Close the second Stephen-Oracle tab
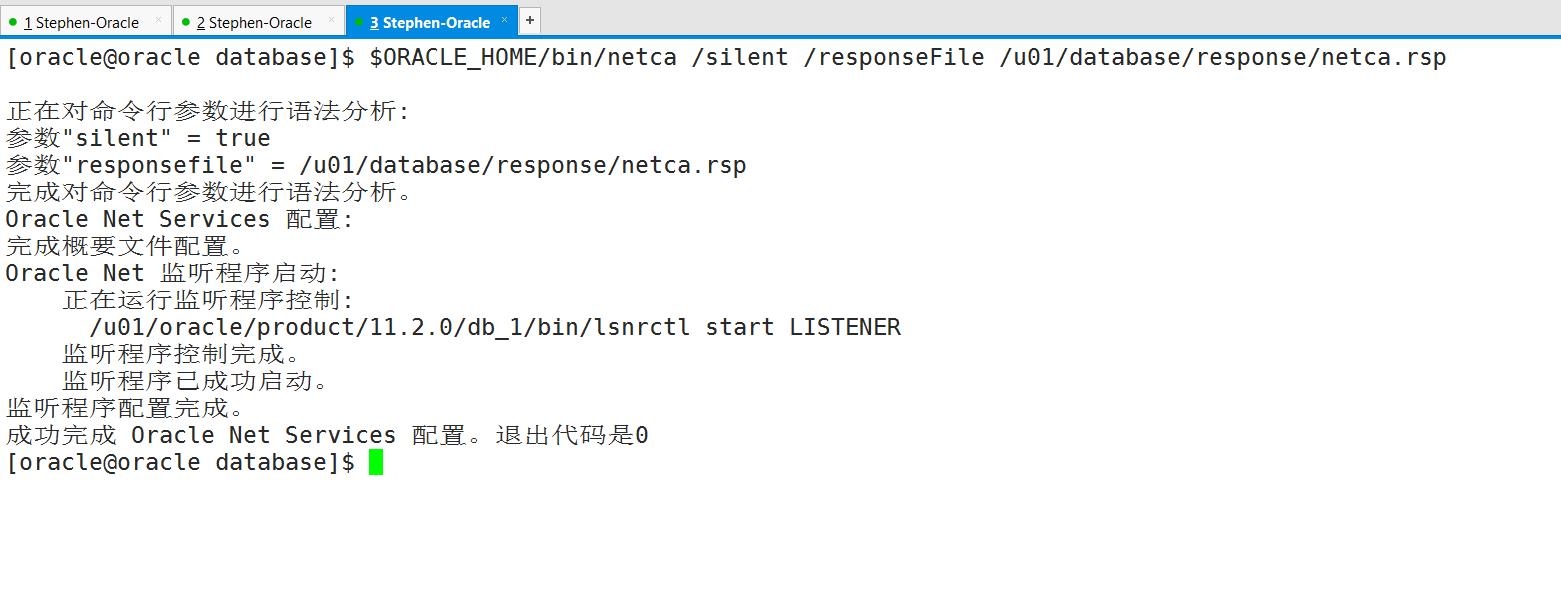The width and height of the screenshot is (1561, 591). (x=330, y=18)
